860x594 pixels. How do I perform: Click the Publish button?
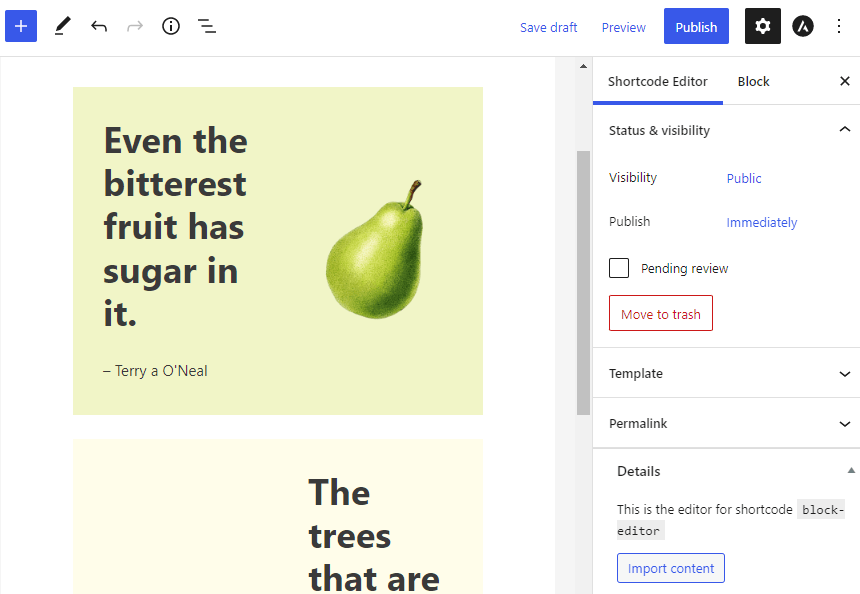pyautogui.click(x=696, y=26)
